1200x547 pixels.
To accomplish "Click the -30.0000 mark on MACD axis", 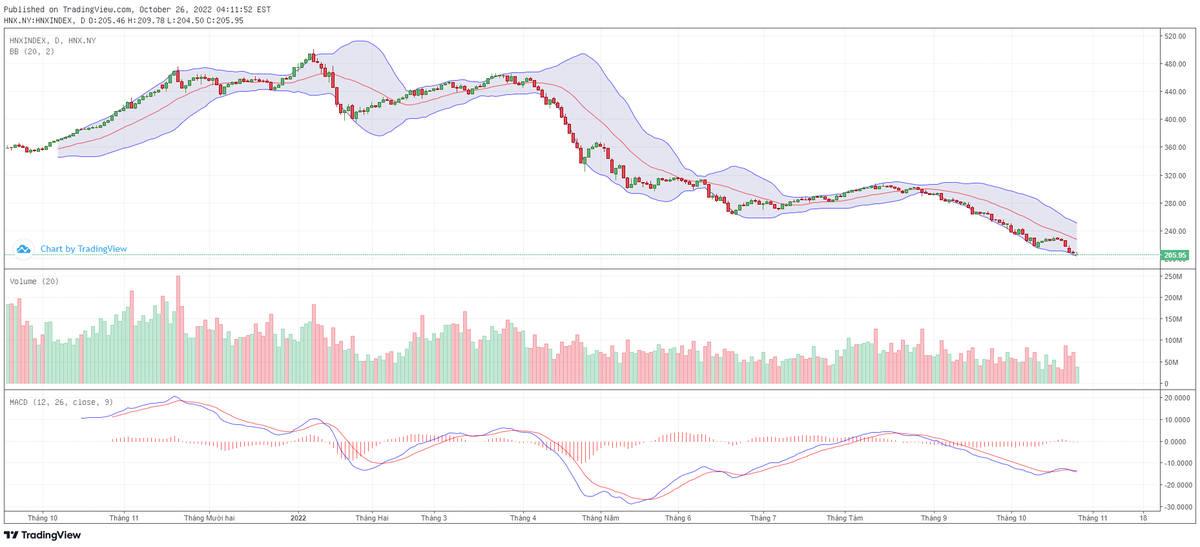I will (x=1175, y=507).
